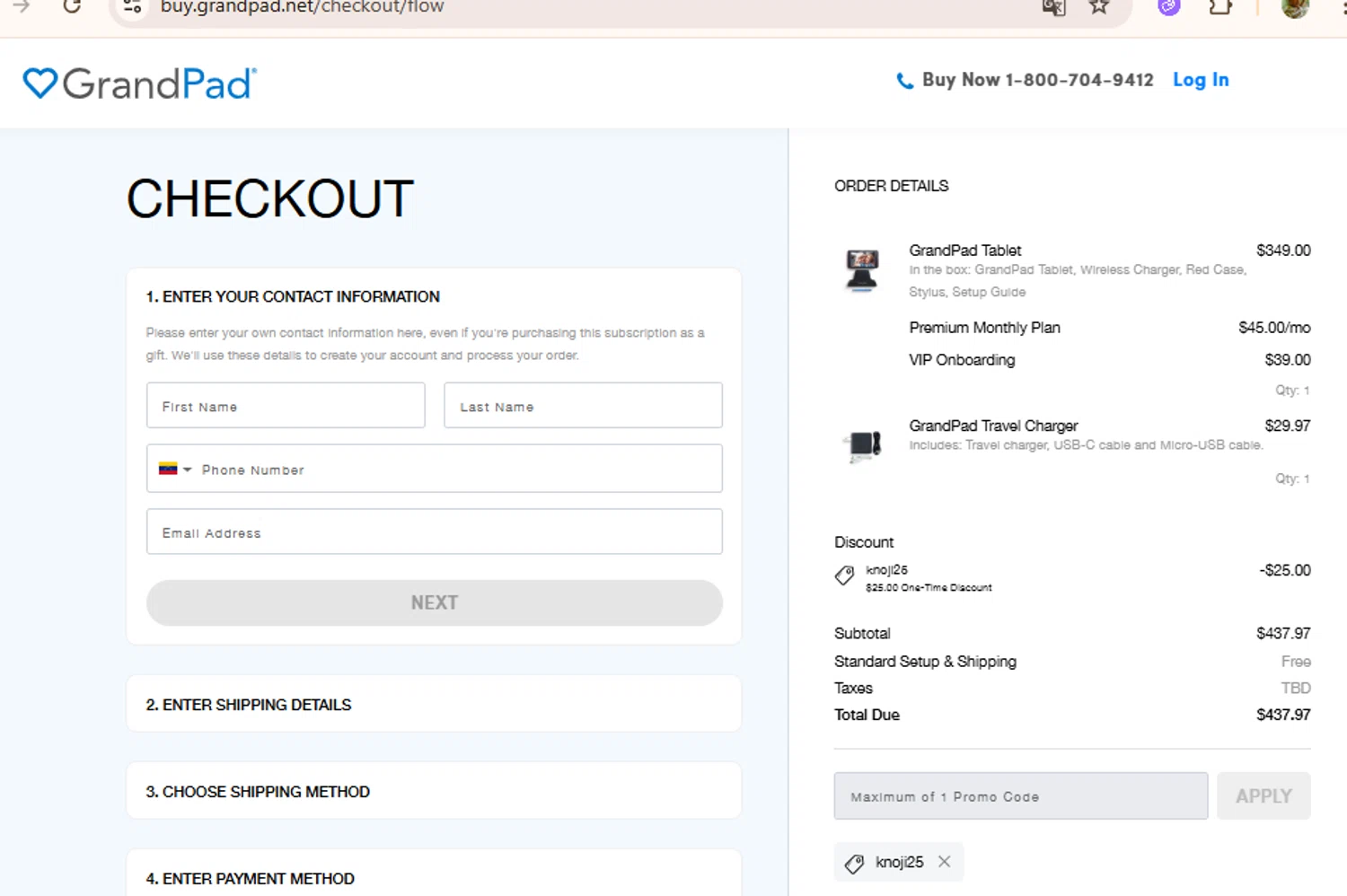Open the browser profile avatar
The image size is (1347, 896).
point(1294,7)
